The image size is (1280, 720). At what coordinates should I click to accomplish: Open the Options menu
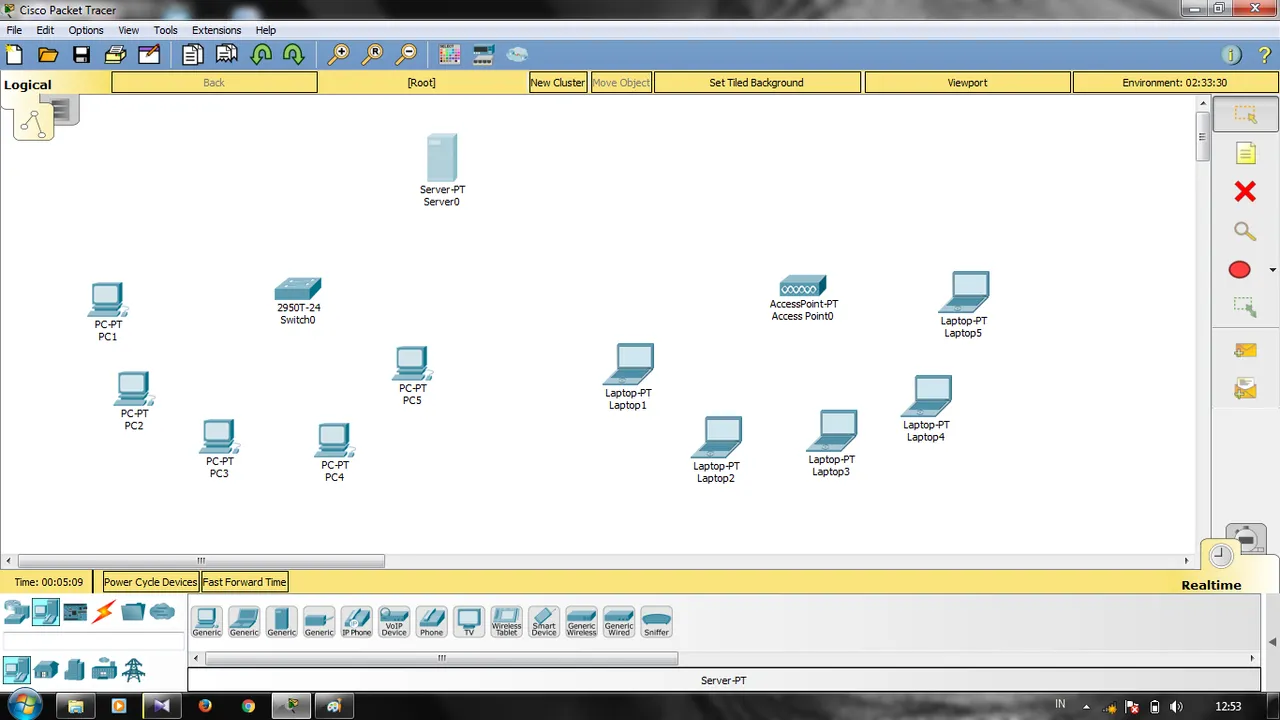[86, 30]
